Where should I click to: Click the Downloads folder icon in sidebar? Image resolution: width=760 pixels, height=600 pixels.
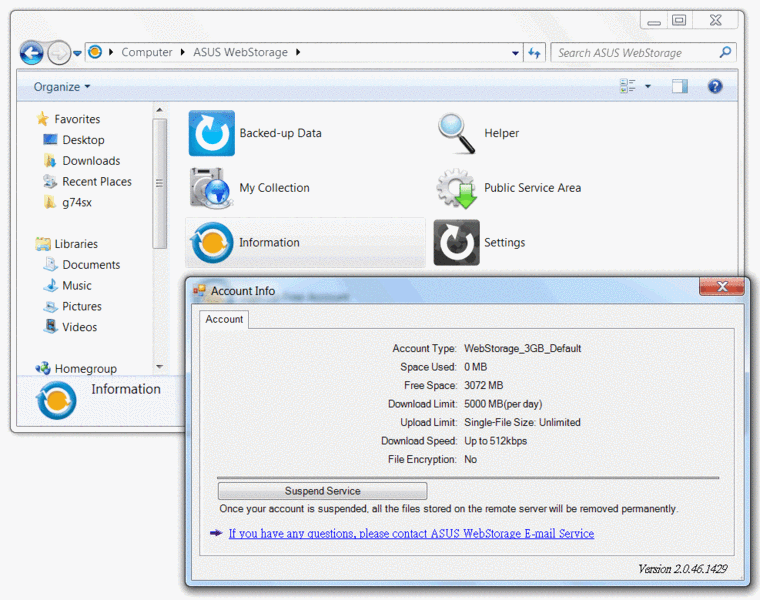pyautogui.click(x=50, y=160)
